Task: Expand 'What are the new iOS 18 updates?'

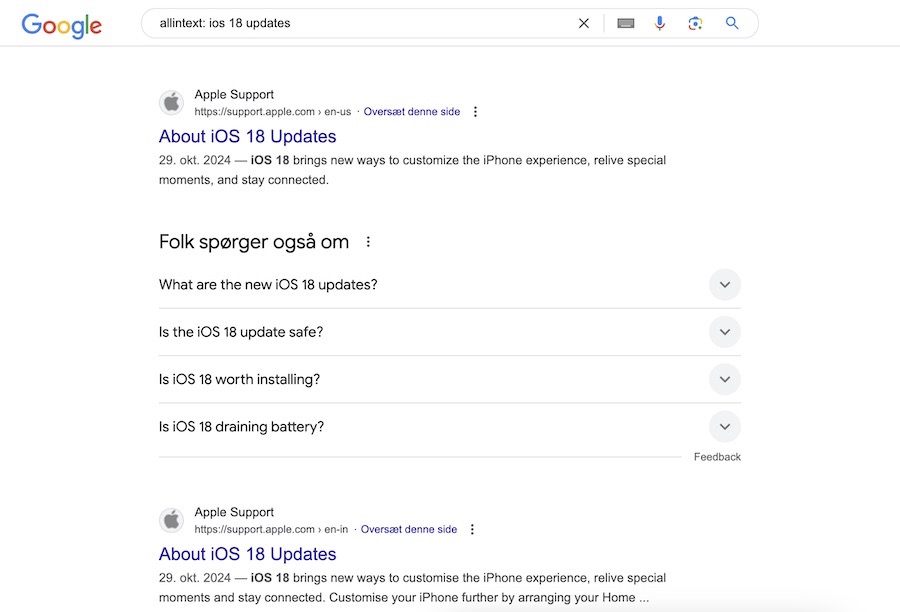Action: [x=724, y=284]
